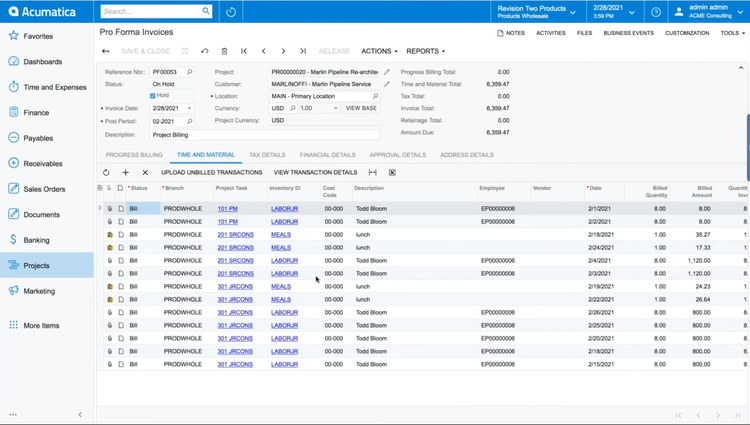This screenshot has height=425, width=750.
Task: Expand the Reports dropdown menu
Action: [x=425, y=51]
